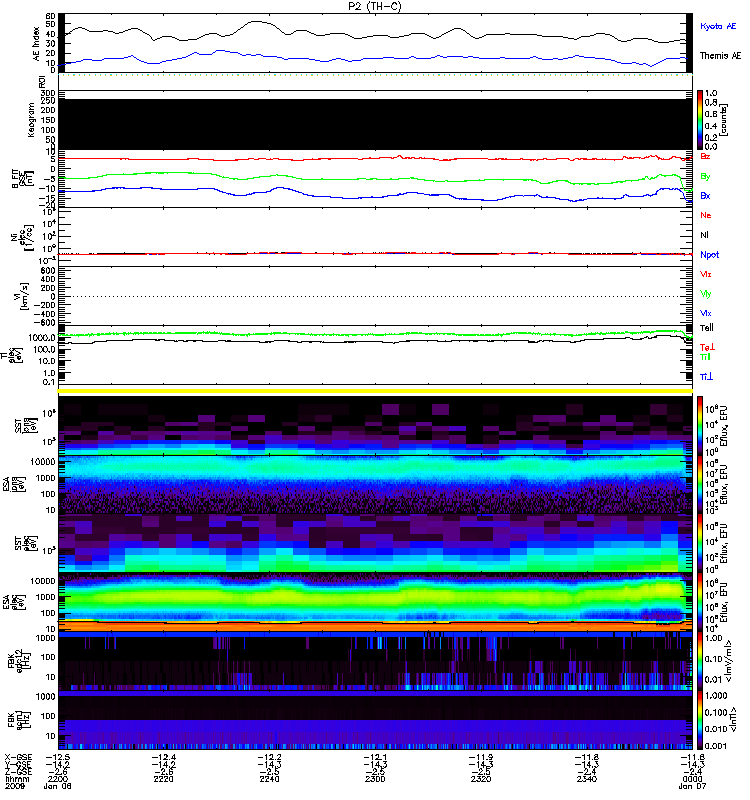Click the X-GSE value -12.4
The width and height of the screenshot is (750, 800).
tap(164, 757)
